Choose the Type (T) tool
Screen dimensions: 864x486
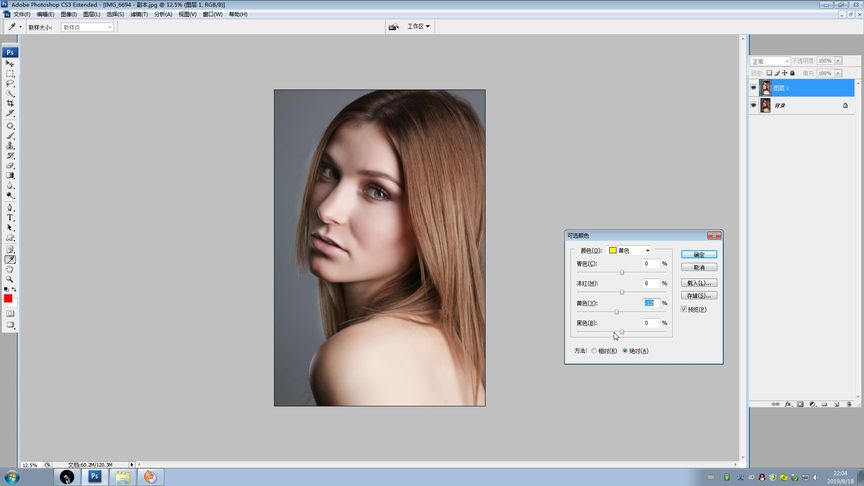10,217
